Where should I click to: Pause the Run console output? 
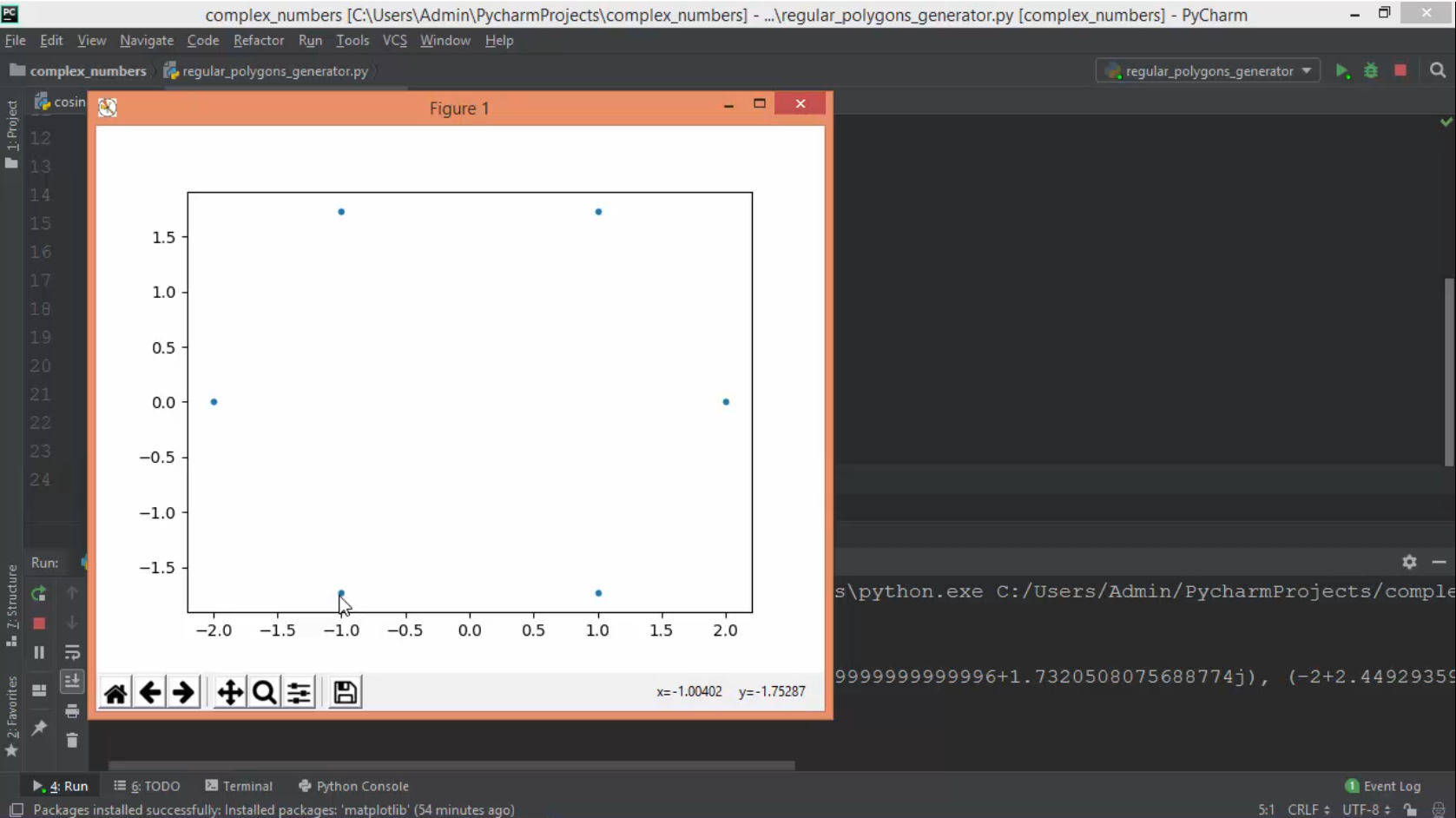pos(39,652)
